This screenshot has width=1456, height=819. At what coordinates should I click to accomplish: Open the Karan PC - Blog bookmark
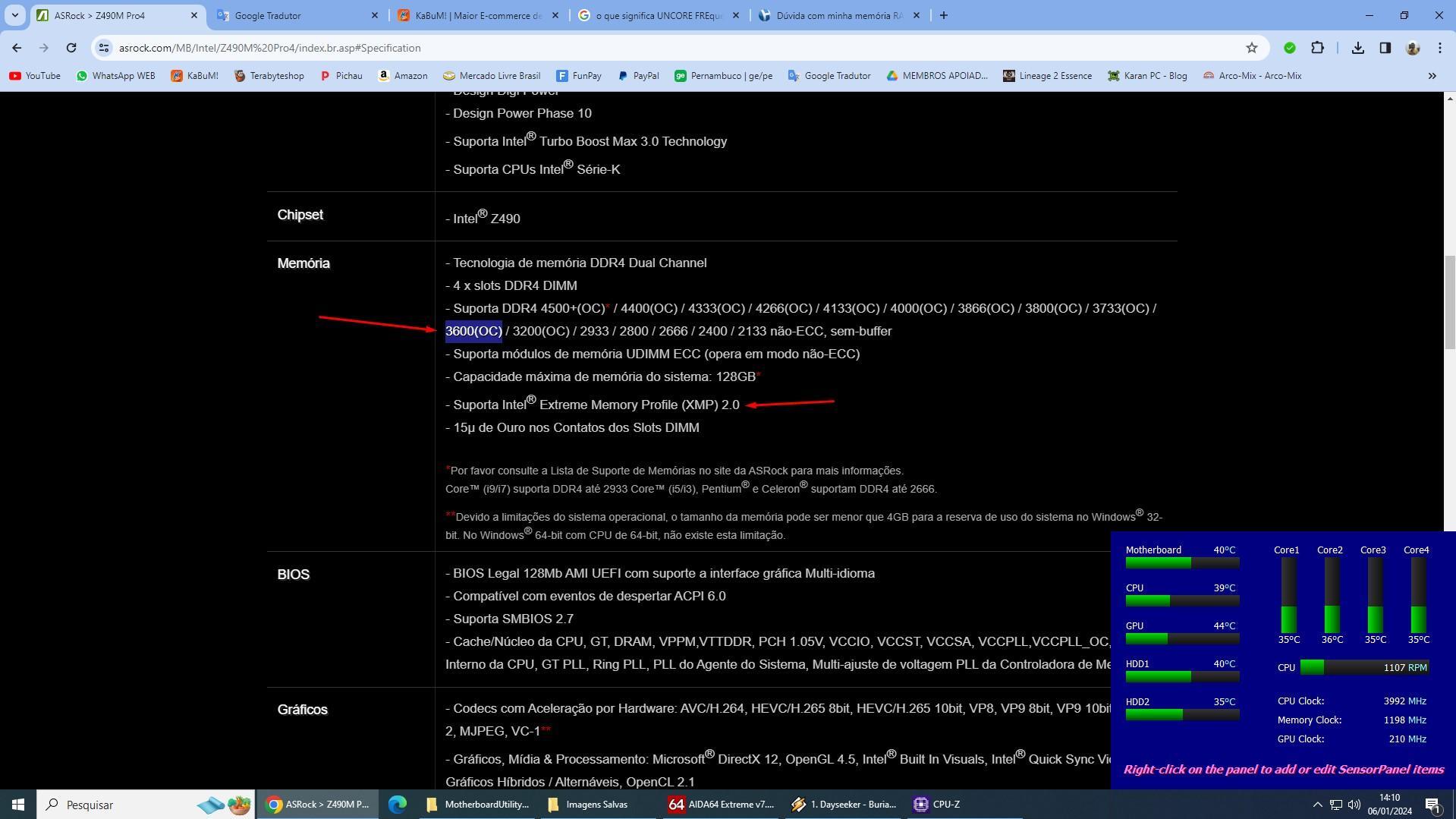[1147, 76]
